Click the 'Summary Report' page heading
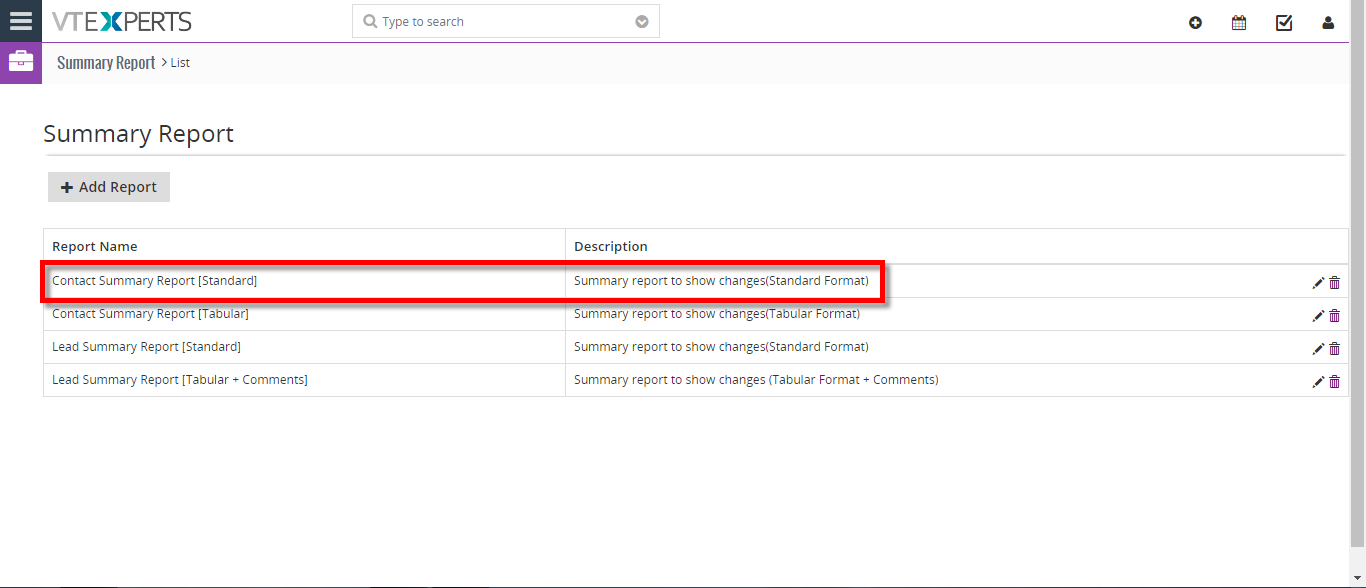The width and height of the screenshot is (1366, 588). [x=138, y=134]
